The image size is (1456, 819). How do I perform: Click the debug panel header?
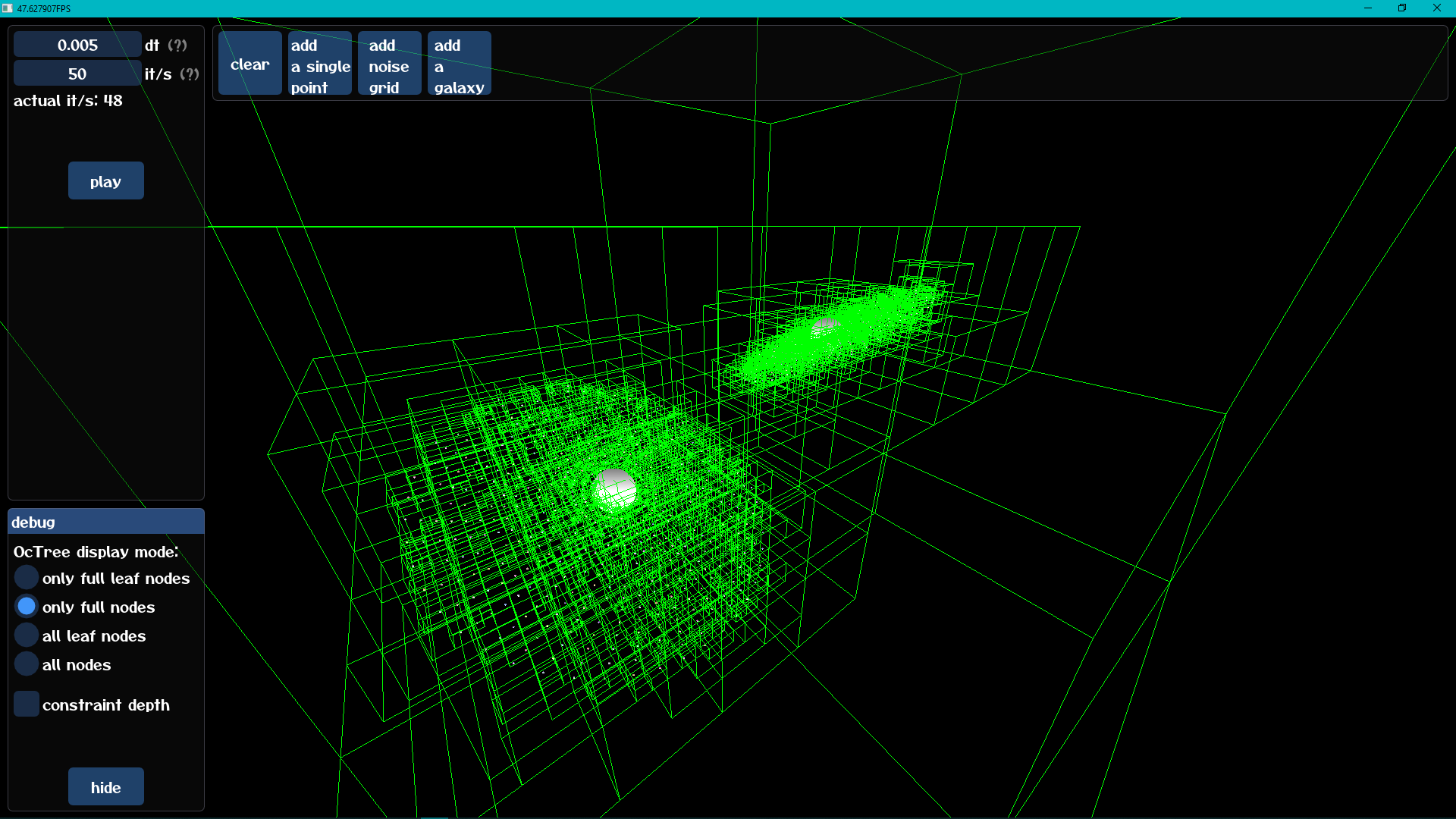coord(105,522)
